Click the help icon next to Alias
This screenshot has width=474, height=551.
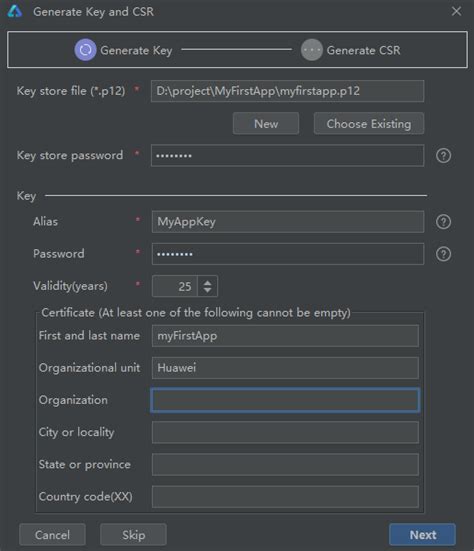pos(443,222)
